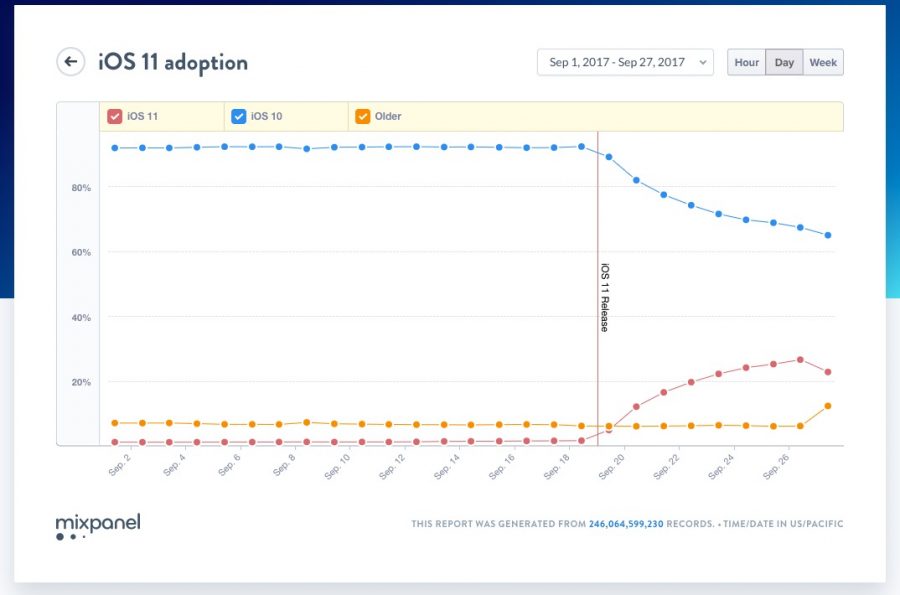Select the Day view tab

click(x=784, y=62)
